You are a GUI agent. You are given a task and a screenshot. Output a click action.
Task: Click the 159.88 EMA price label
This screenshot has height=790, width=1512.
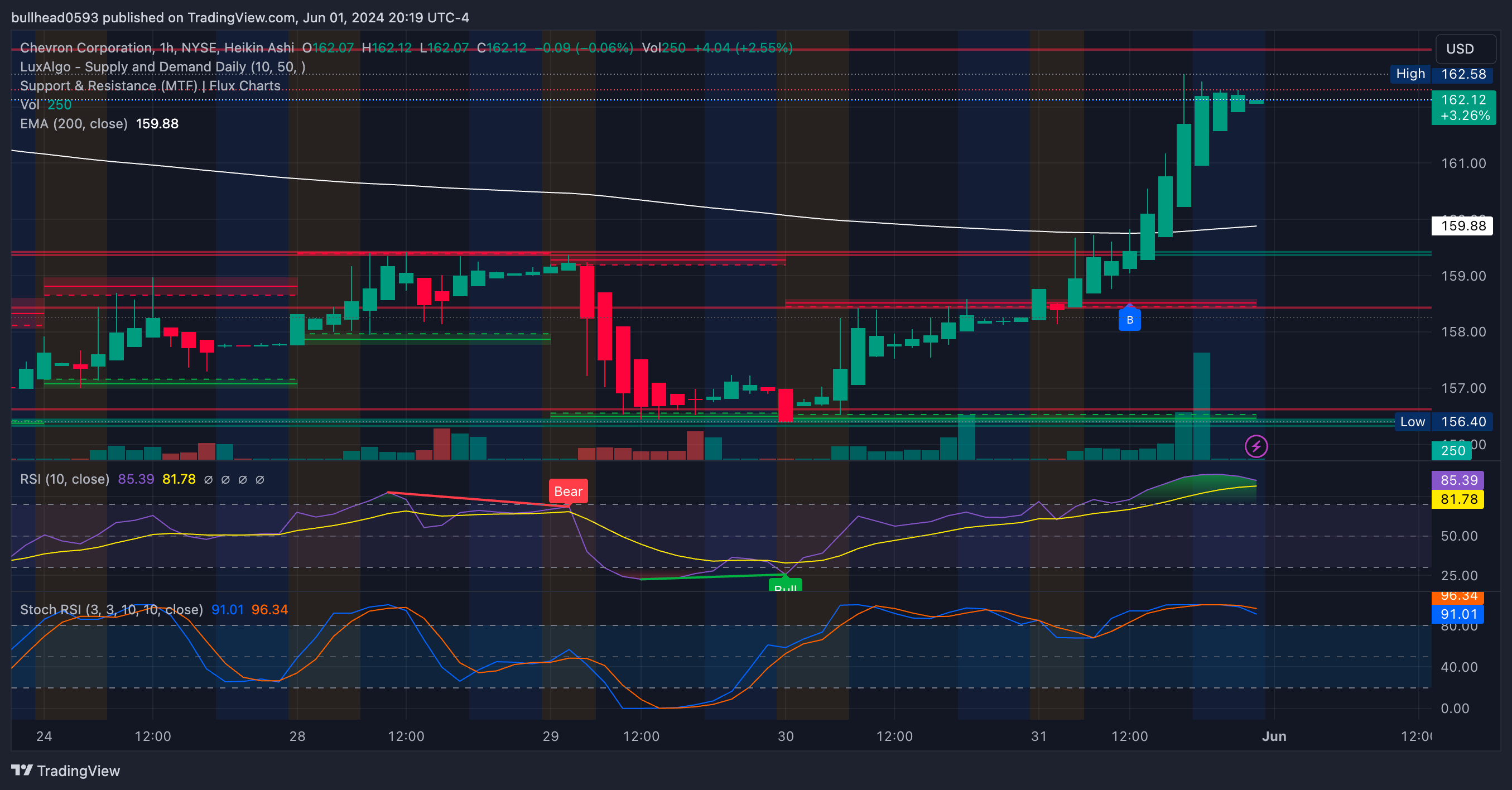1462,225
